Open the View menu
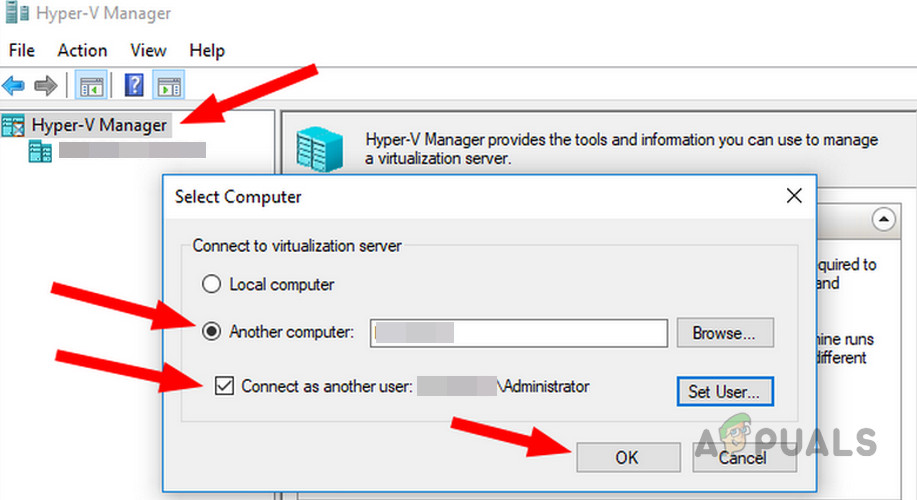 tap(148, 50)
